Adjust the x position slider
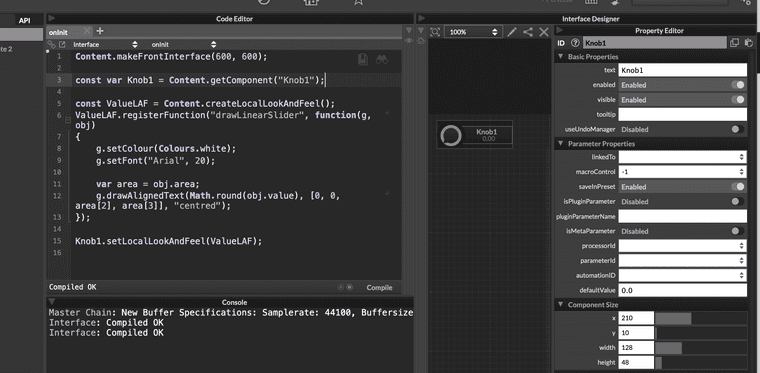The height and width of the screenshot is (373, 760). (x=701, y=318)
